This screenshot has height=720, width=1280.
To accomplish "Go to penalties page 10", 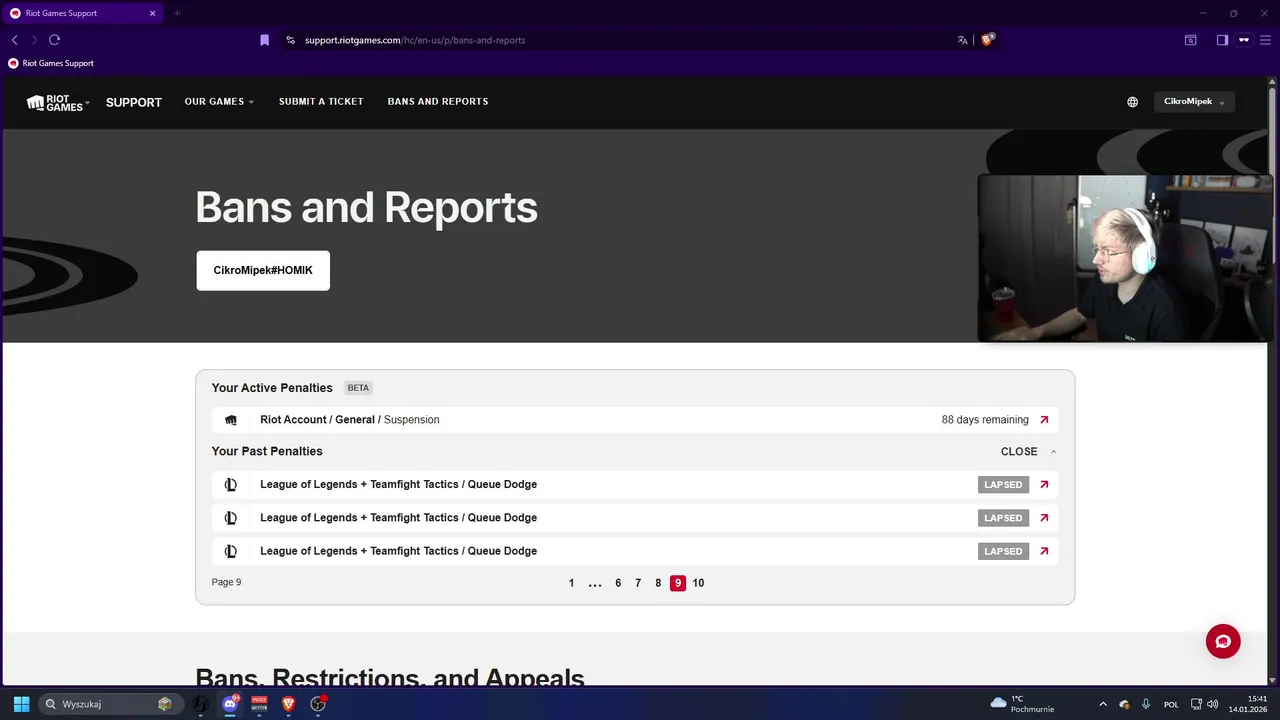I will (x=698, y=583).
